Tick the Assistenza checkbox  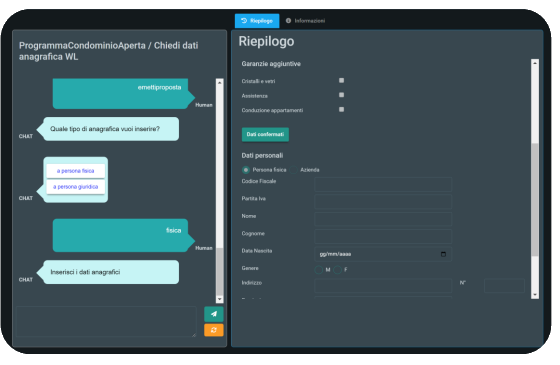point(341,95)
